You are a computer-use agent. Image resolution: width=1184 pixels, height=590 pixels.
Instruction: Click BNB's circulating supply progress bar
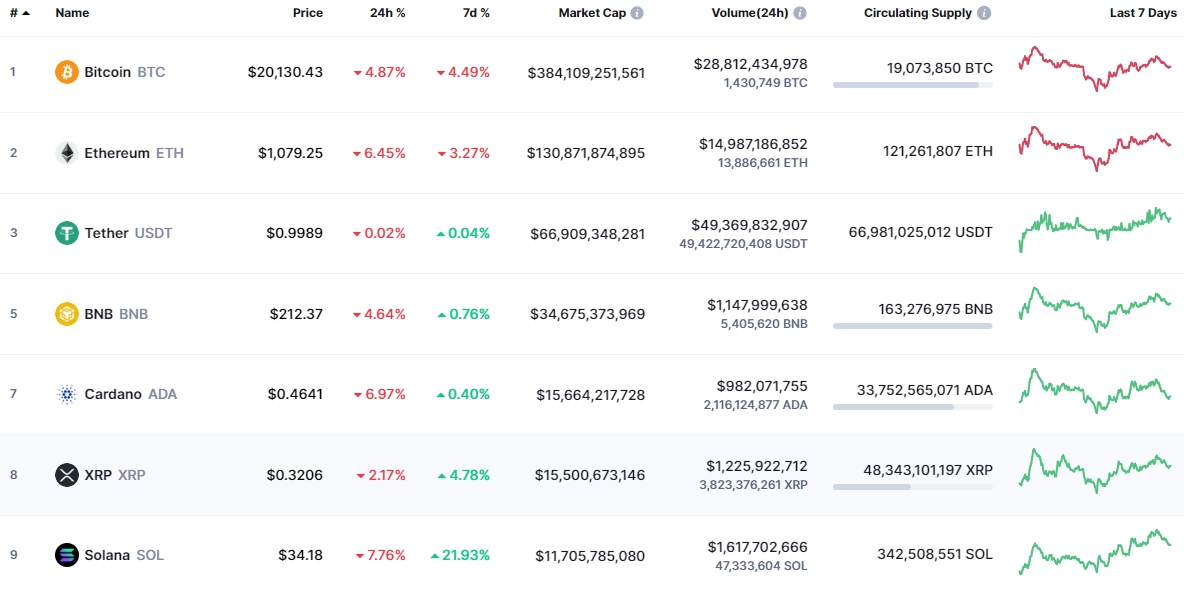tap(913, 326)
